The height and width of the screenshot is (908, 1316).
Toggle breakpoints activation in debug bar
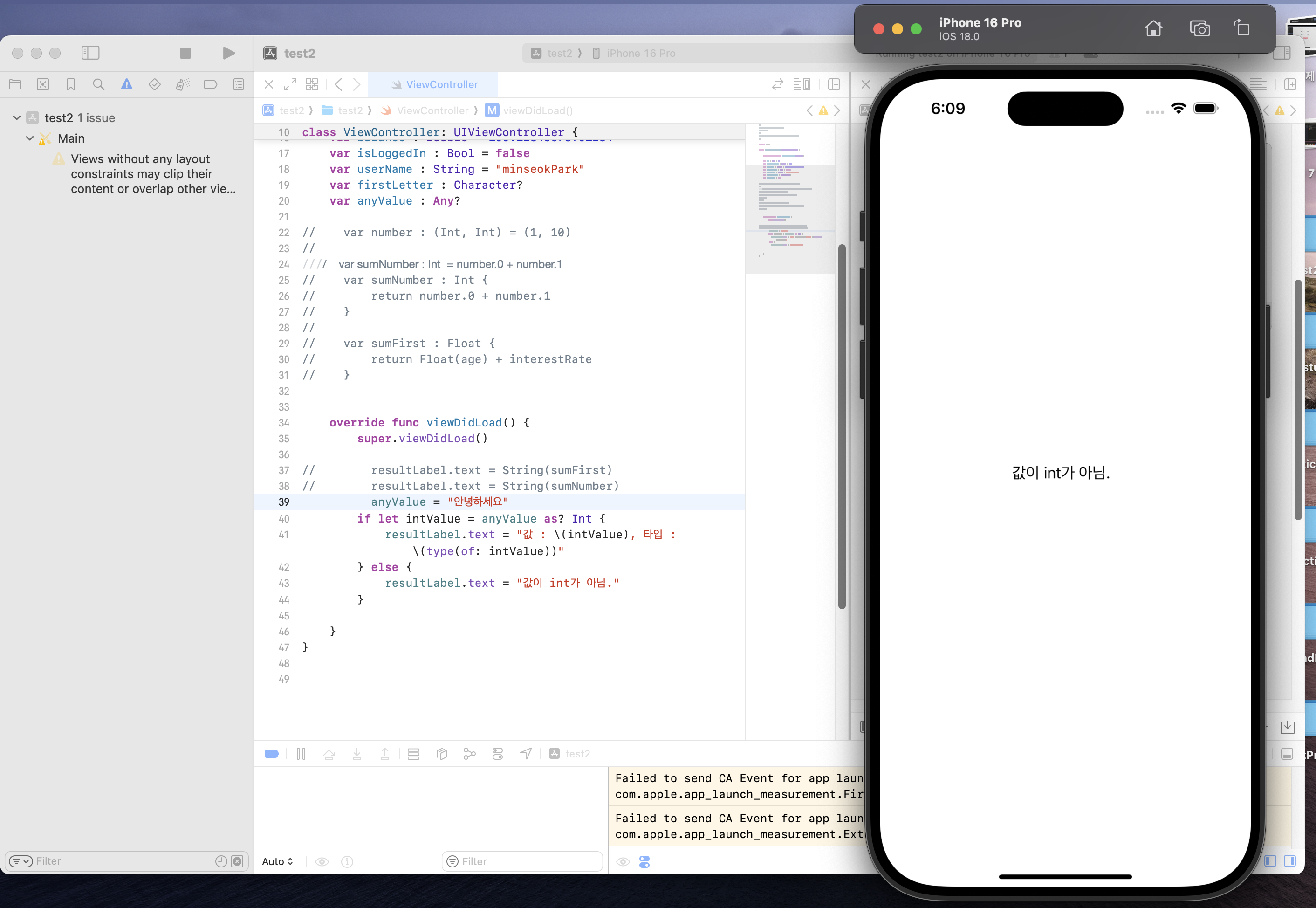point(272,754)
